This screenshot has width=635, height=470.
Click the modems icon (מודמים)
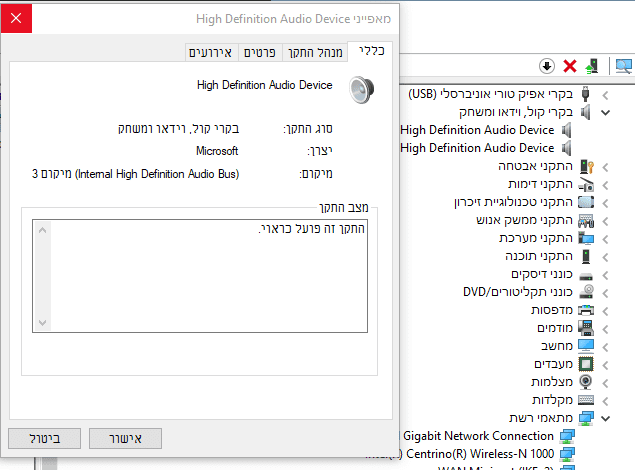point(586,328)
